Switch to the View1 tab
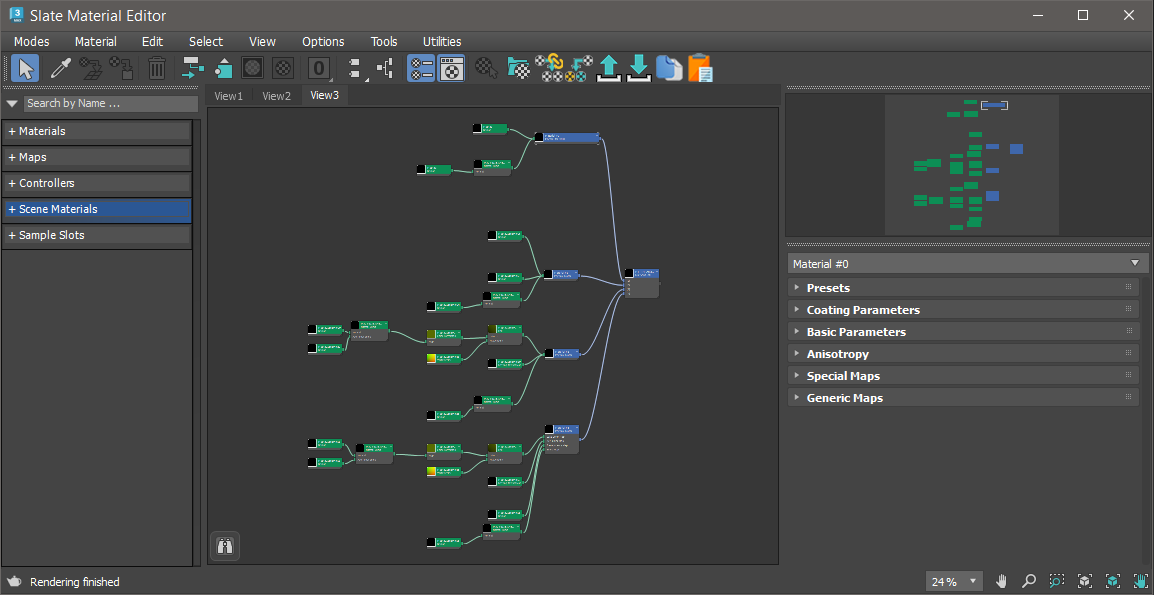 pos(228,96)
